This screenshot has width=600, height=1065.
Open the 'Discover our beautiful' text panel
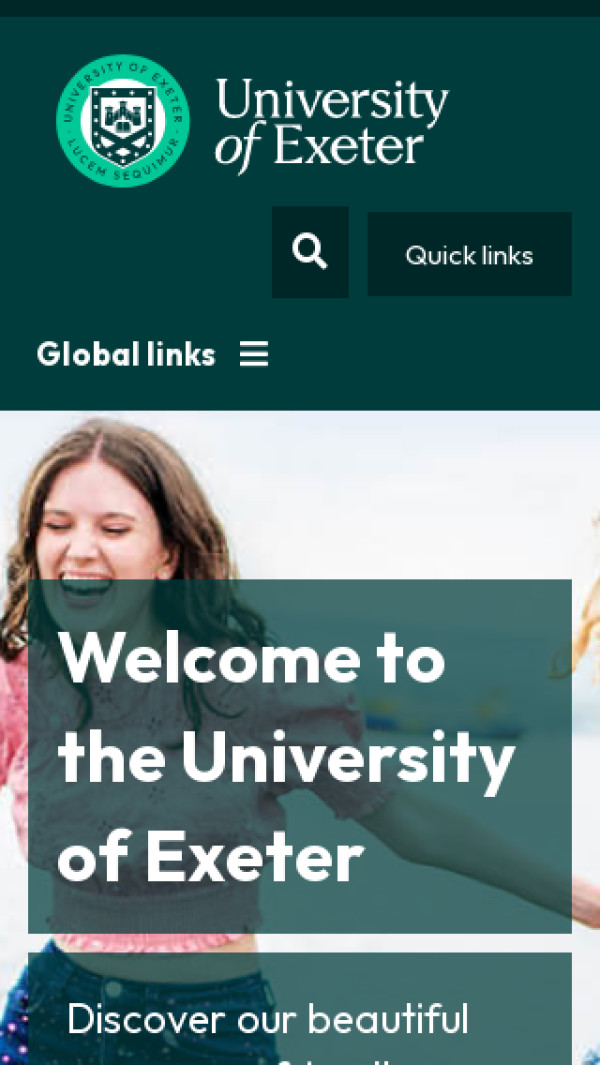300,1009
